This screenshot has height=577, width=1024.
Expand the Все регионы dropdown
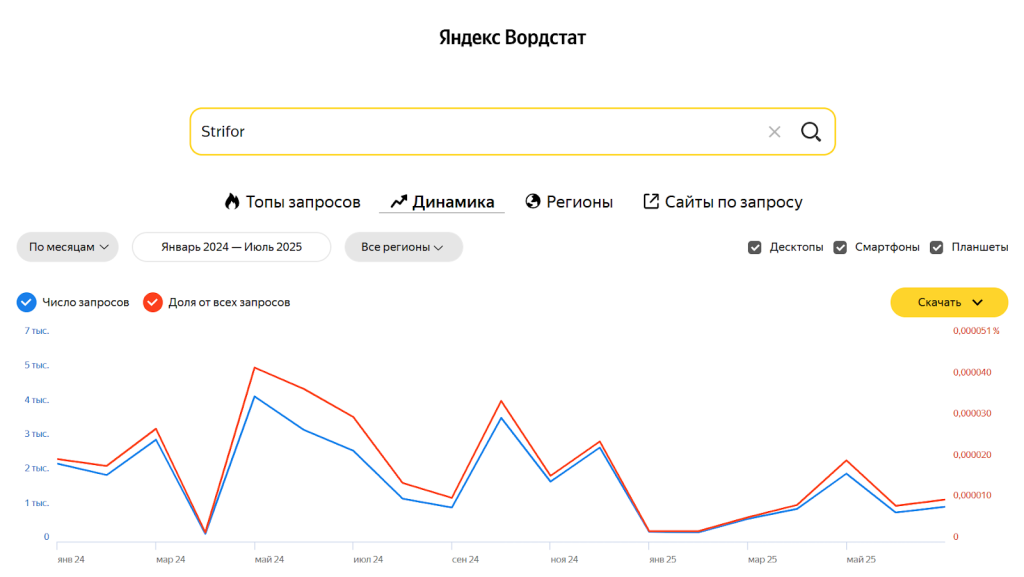[403, 247]
